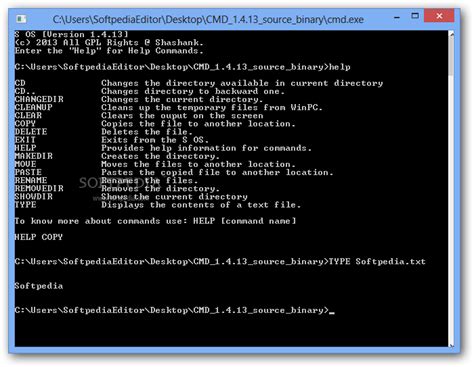Click the 'MAKEDIR' command name
This screenshot has width=474, height=367.
(x=33, y=156)
